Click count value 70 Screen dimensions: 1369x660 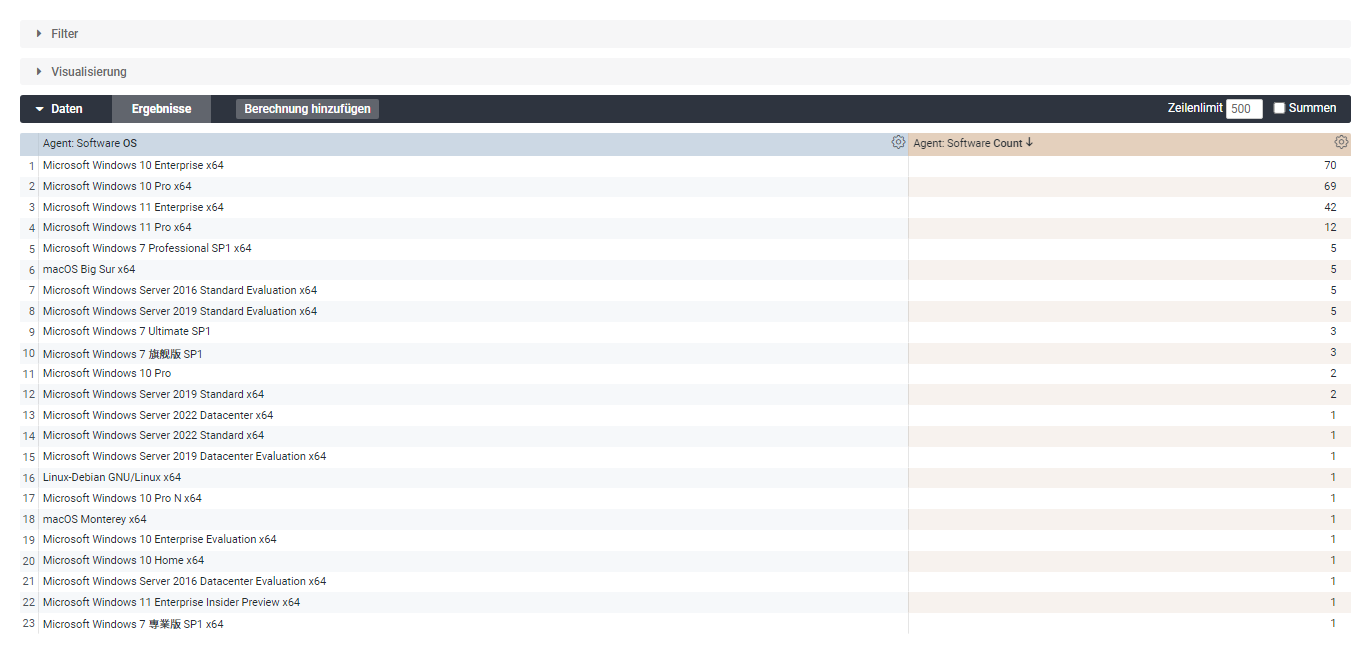coord(1330,165)
